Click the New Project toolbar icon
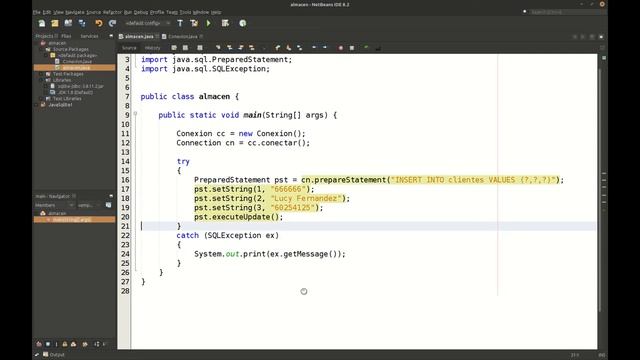 click(x=55, y=23)
